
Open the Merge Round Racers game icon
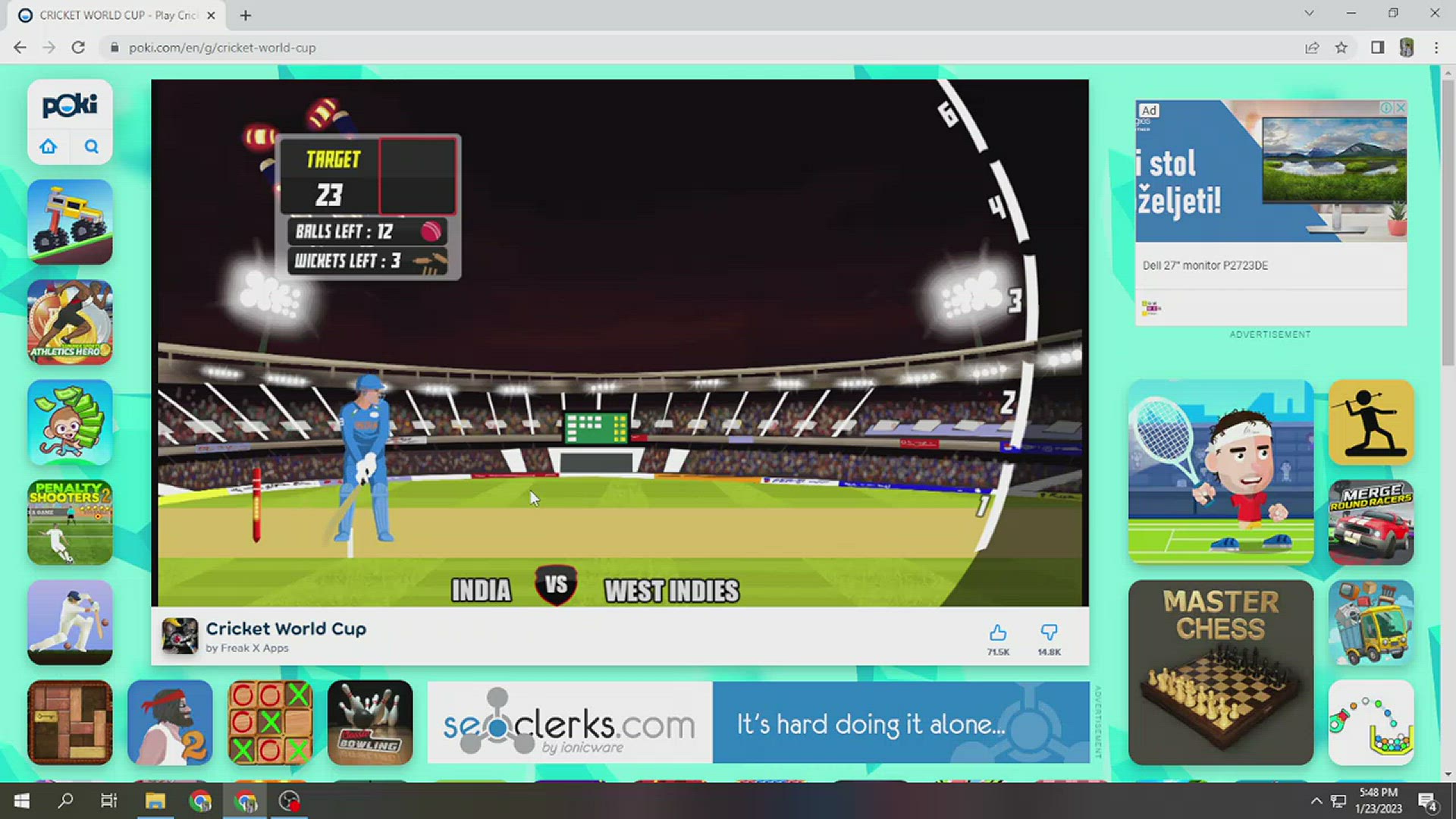pos(1370,522)
